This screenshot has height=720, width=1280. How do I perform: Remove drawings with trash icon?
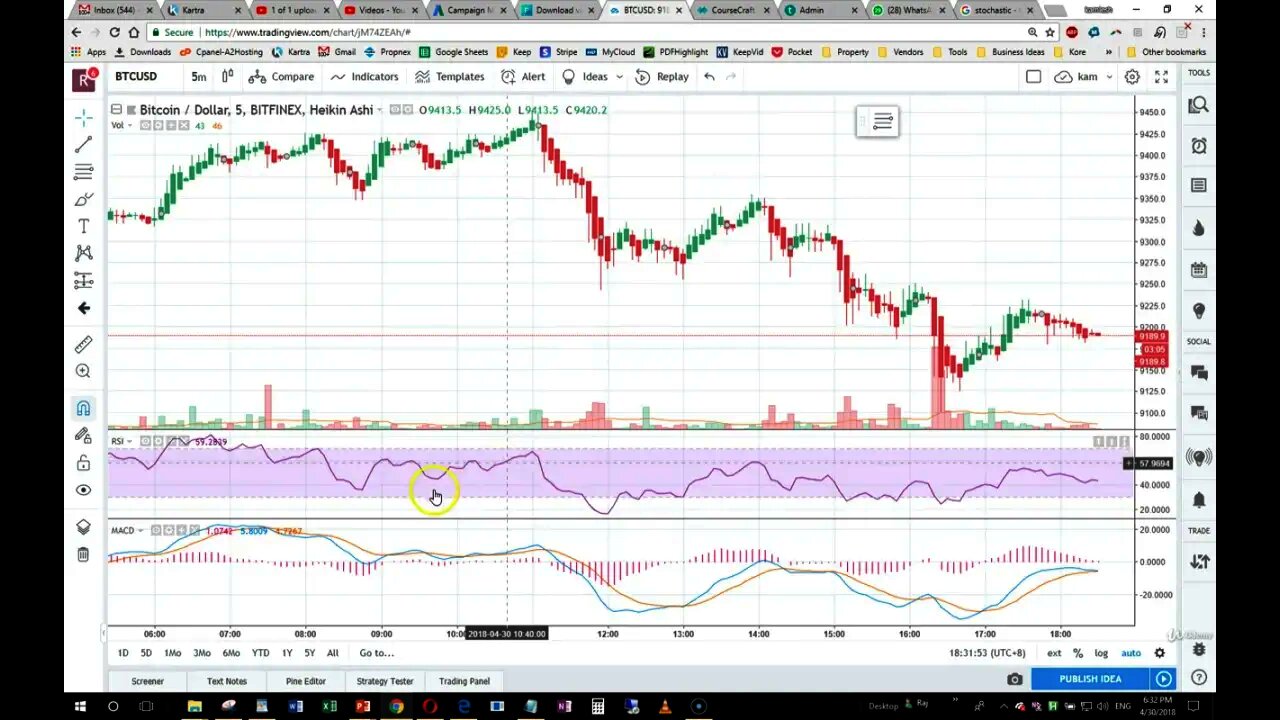coord(84,554)
